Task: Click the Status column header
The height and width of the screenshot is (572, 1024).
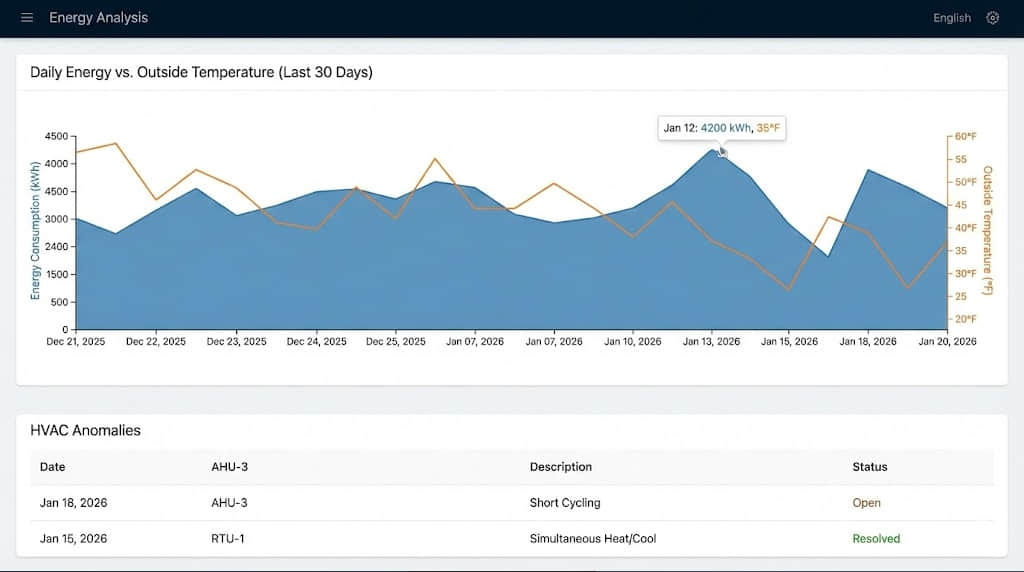Action: pos(869,467)
